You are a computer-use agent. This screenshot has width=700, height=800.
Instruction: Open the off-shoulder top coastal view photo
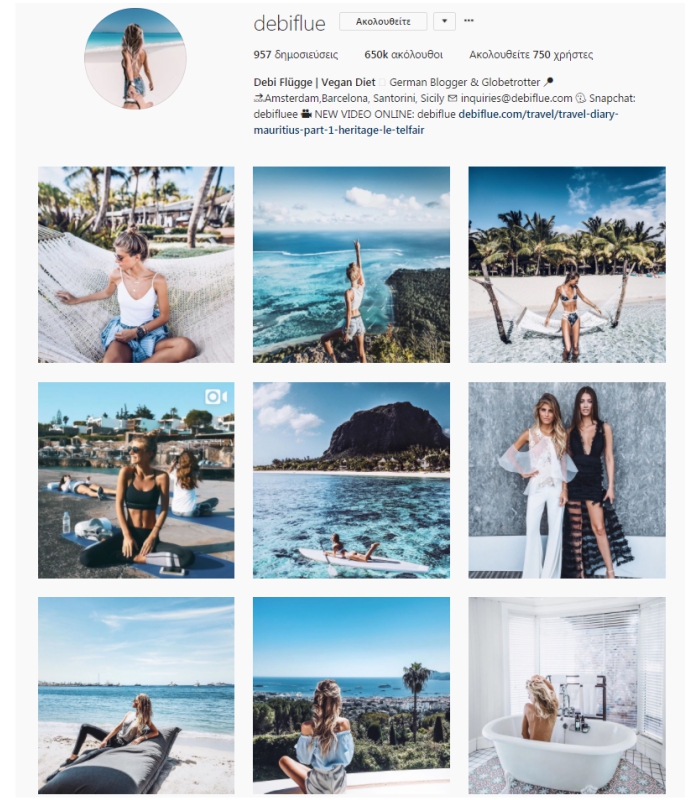click(352, 695)
